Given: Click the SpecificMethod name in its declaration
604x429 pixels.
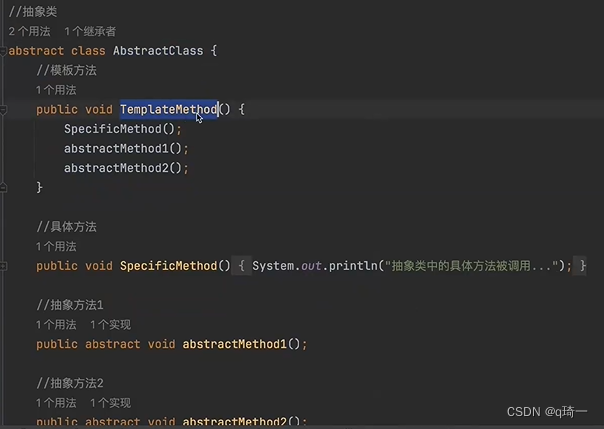Looking at the screenshot, I should click(x=169, y=266).
